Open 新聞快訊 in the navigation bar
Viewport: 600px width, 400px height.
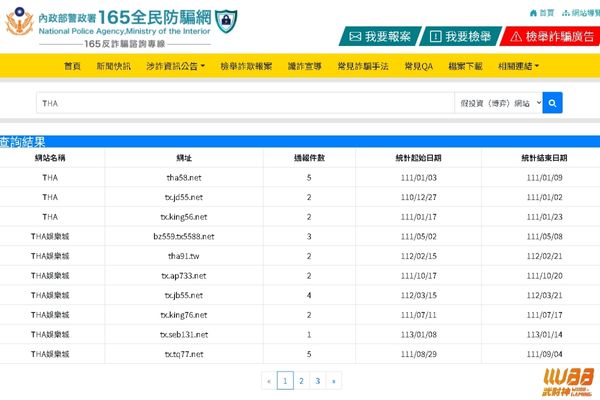click(x=114, y=66)
